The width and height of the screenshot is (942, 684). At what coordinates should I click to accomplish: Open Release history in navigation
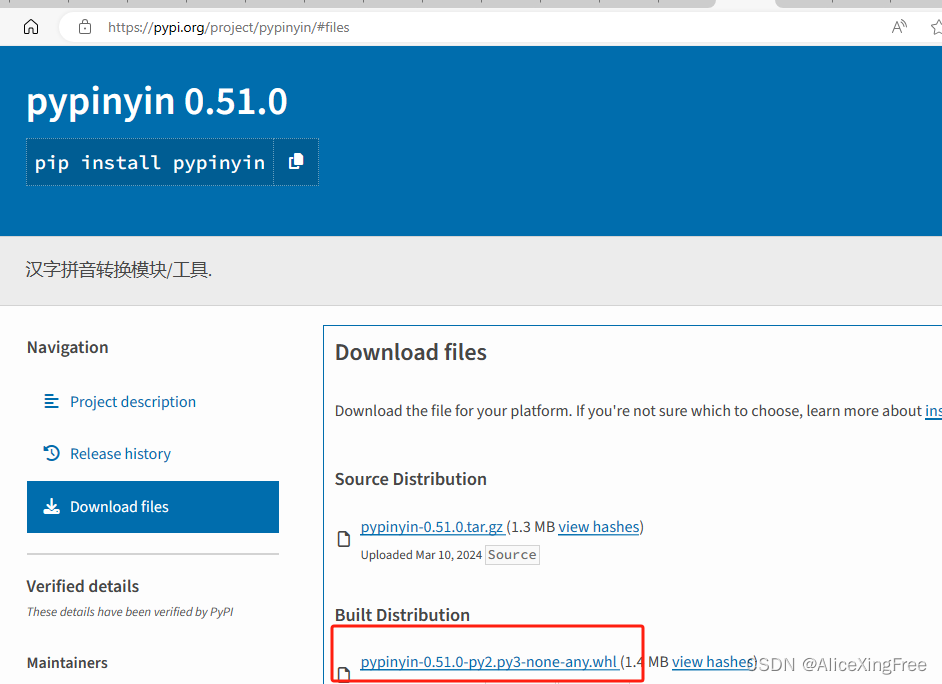coord(120,454)
